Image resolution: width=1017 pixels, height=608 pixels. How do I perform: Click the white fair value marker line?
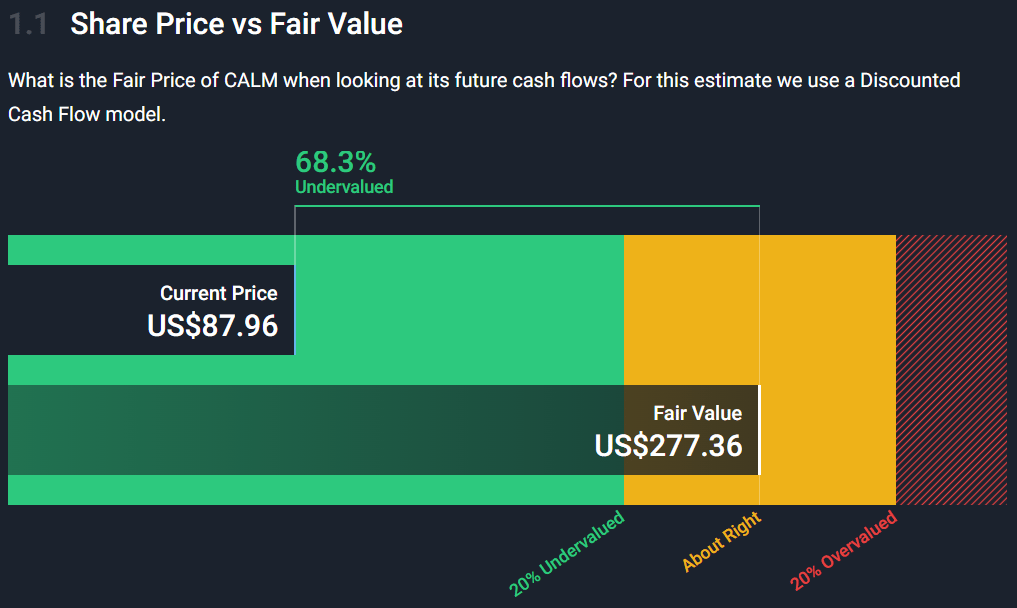coord(760,430)
